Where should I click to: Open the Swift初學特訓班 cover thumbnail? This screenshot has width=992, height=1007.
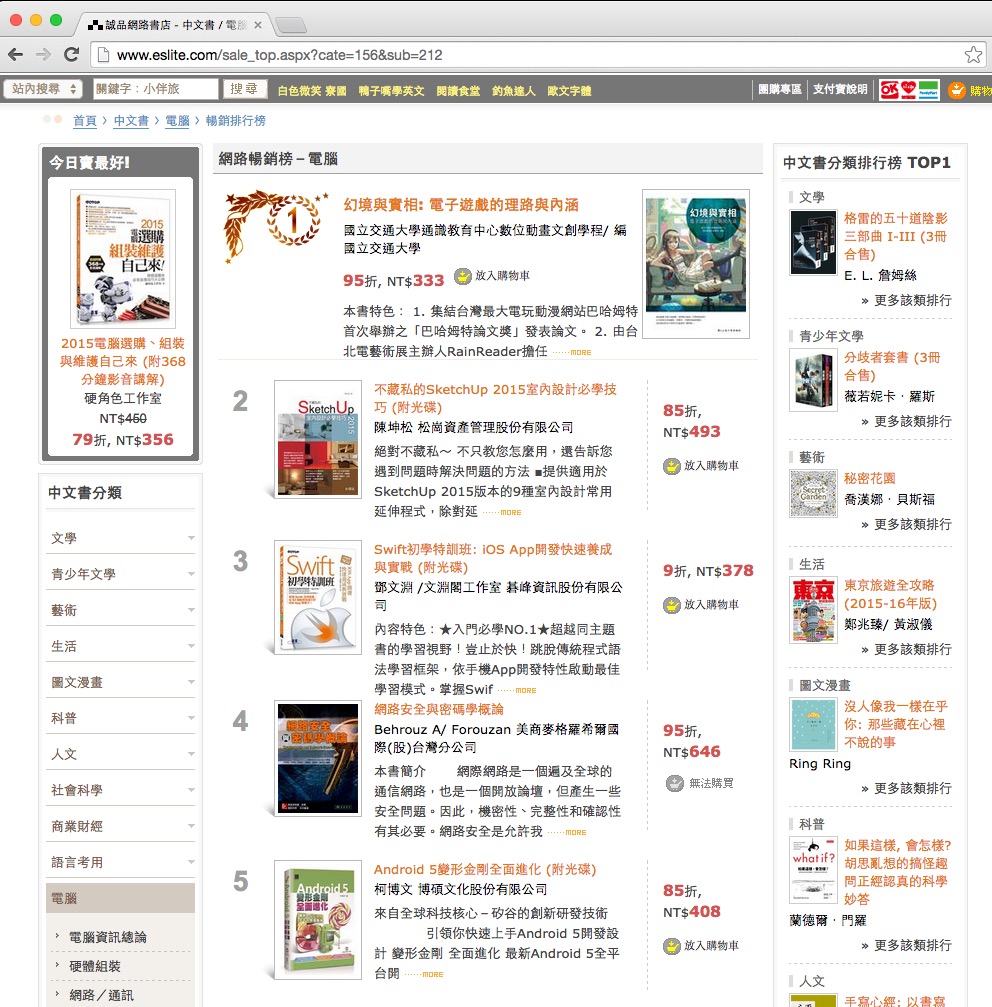(318, 597)
